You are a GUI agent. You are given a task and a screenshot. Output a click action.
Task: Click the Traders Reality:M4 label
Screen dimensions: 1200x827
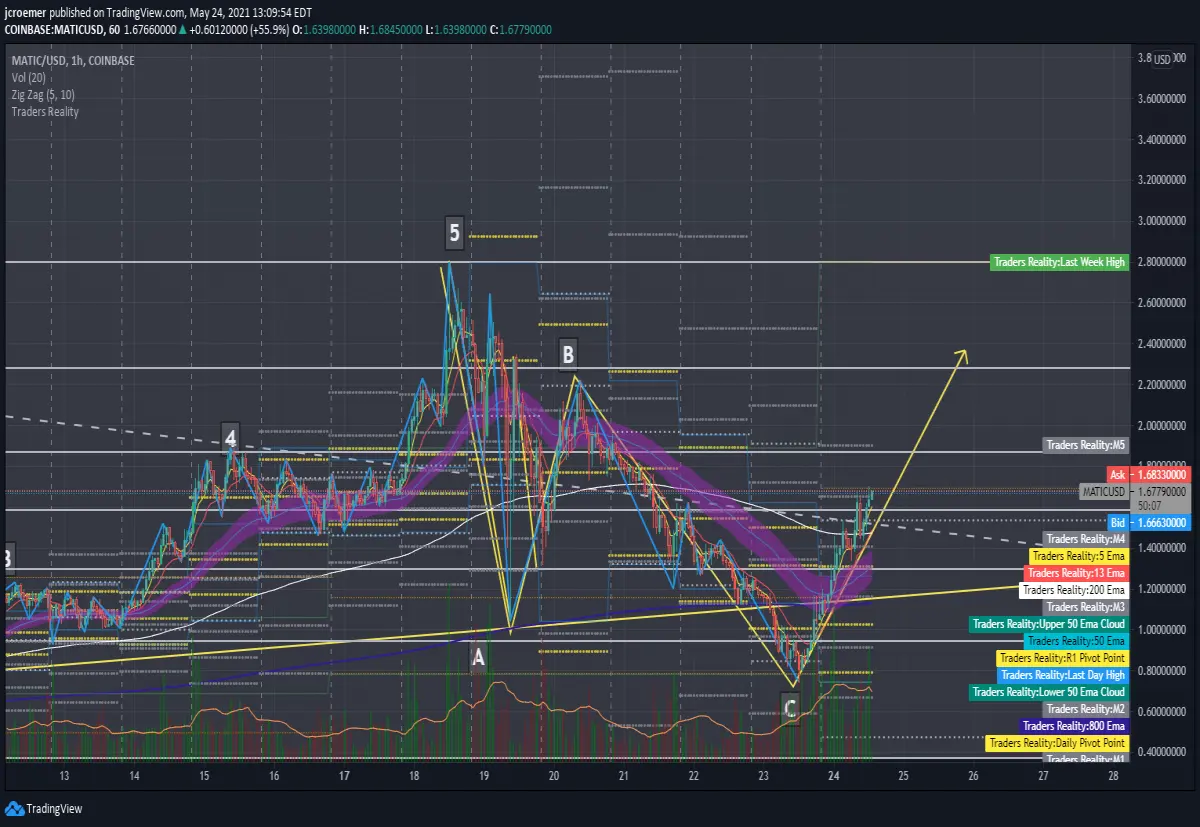(x=1086, y=539)
